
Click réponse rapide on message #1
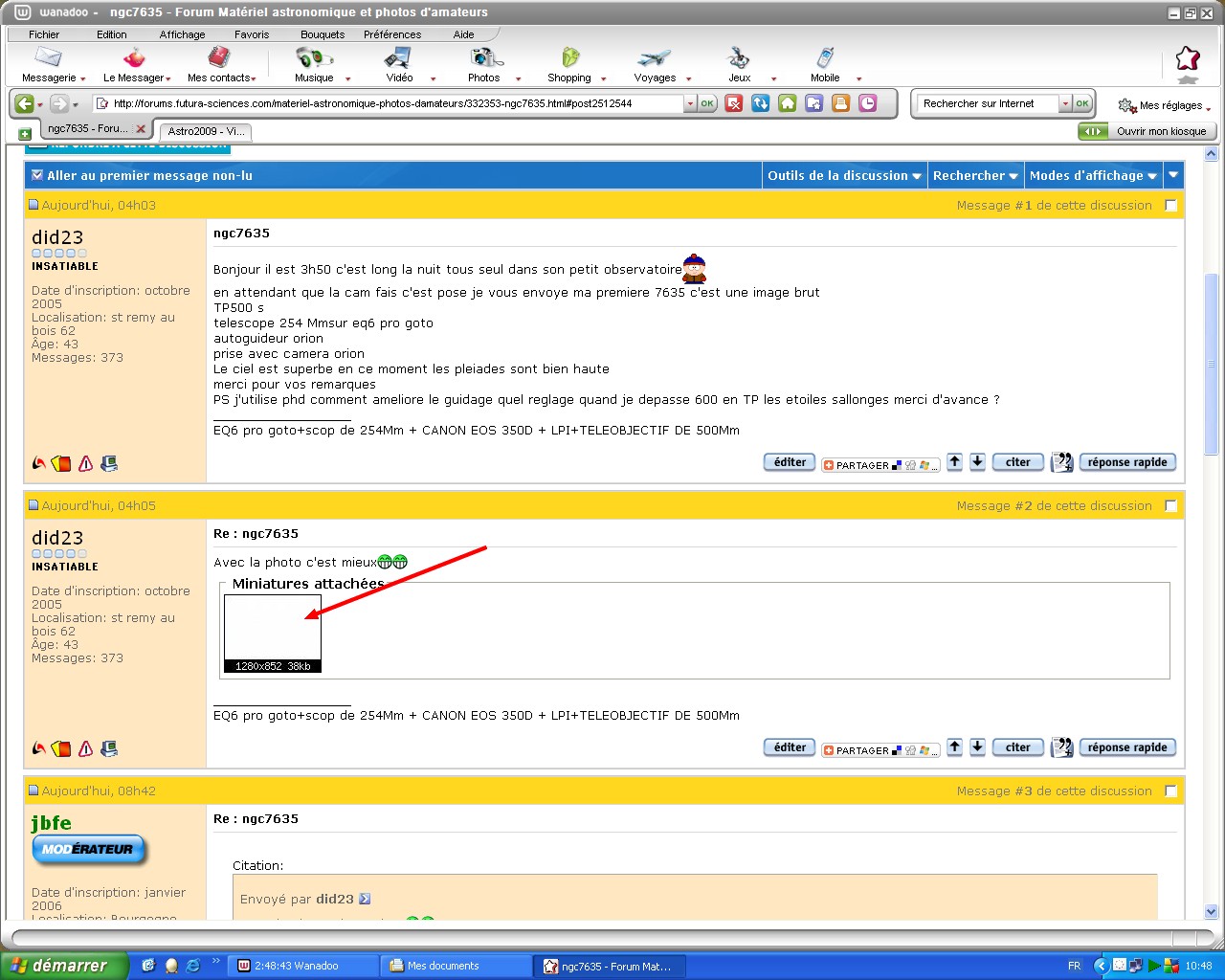1127,462
